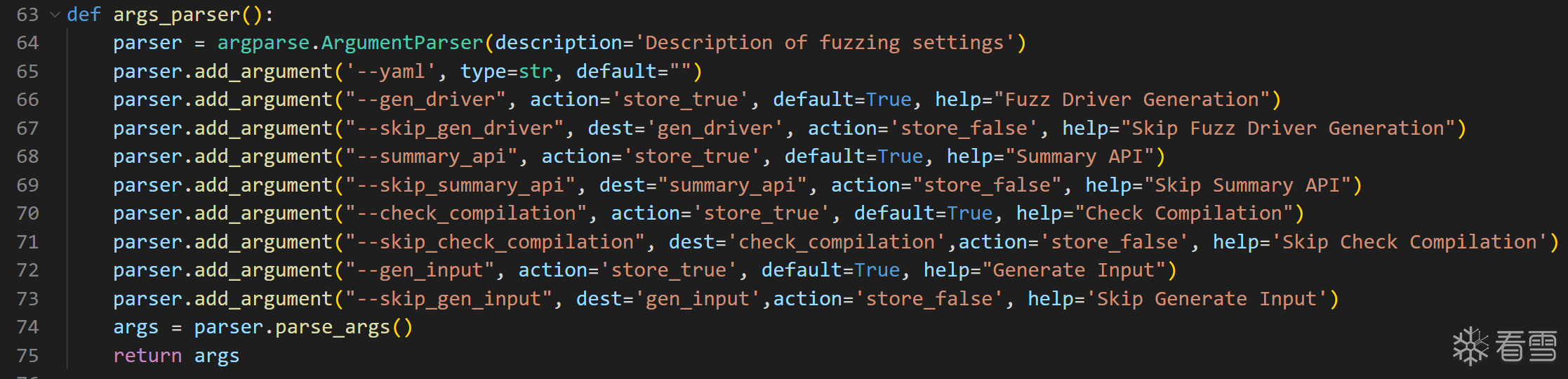Select line number 70 in the gutter
This screenshot has width=1568, height=379.
click(27, 213)
